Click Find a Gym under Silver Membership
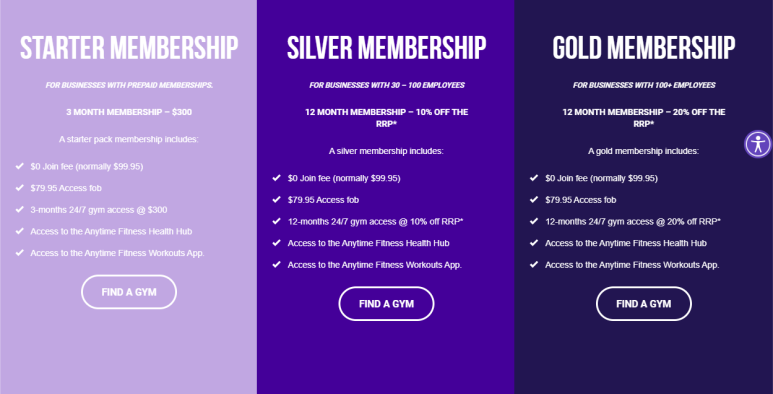The width and height of the screenshot is (773, 394). pos(386,304)
